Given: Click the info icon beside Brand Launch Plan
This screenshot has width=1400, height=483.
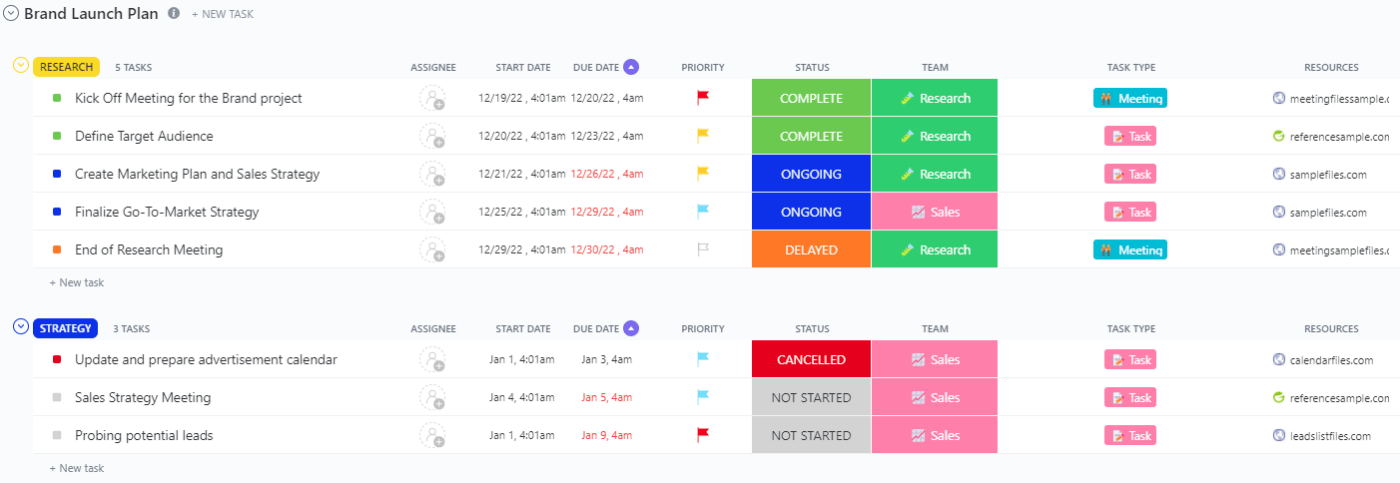Looking at the screenshot, I should (174, 14).
